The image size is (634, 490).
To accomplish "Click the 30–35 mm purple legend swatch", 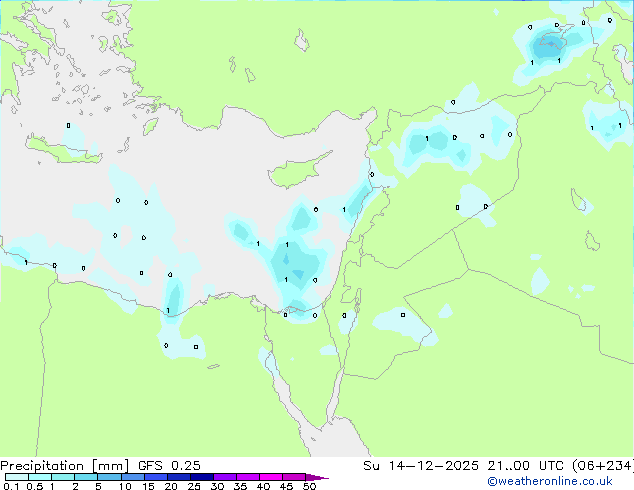I will (x=224, y=477).
